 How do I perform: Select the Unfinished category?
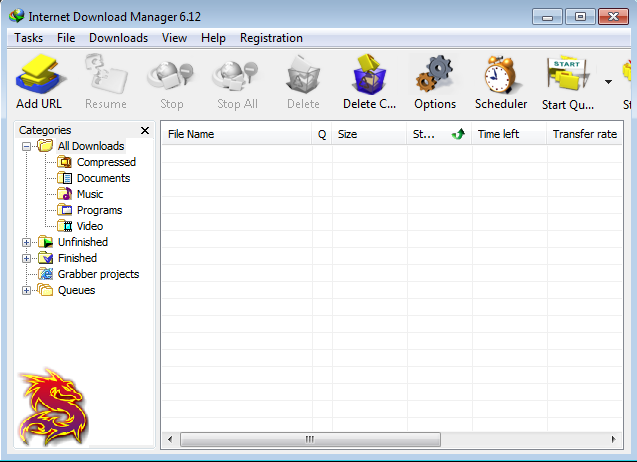pyautogui.click(x=82, y=242)
